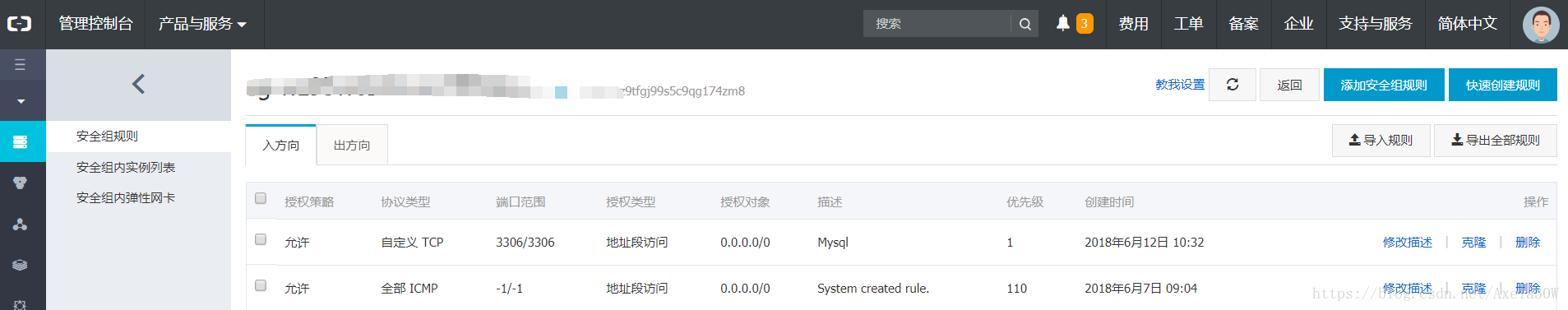
Task: Click 修改描述 for the ICMP rule
Action: [1408, 289]
